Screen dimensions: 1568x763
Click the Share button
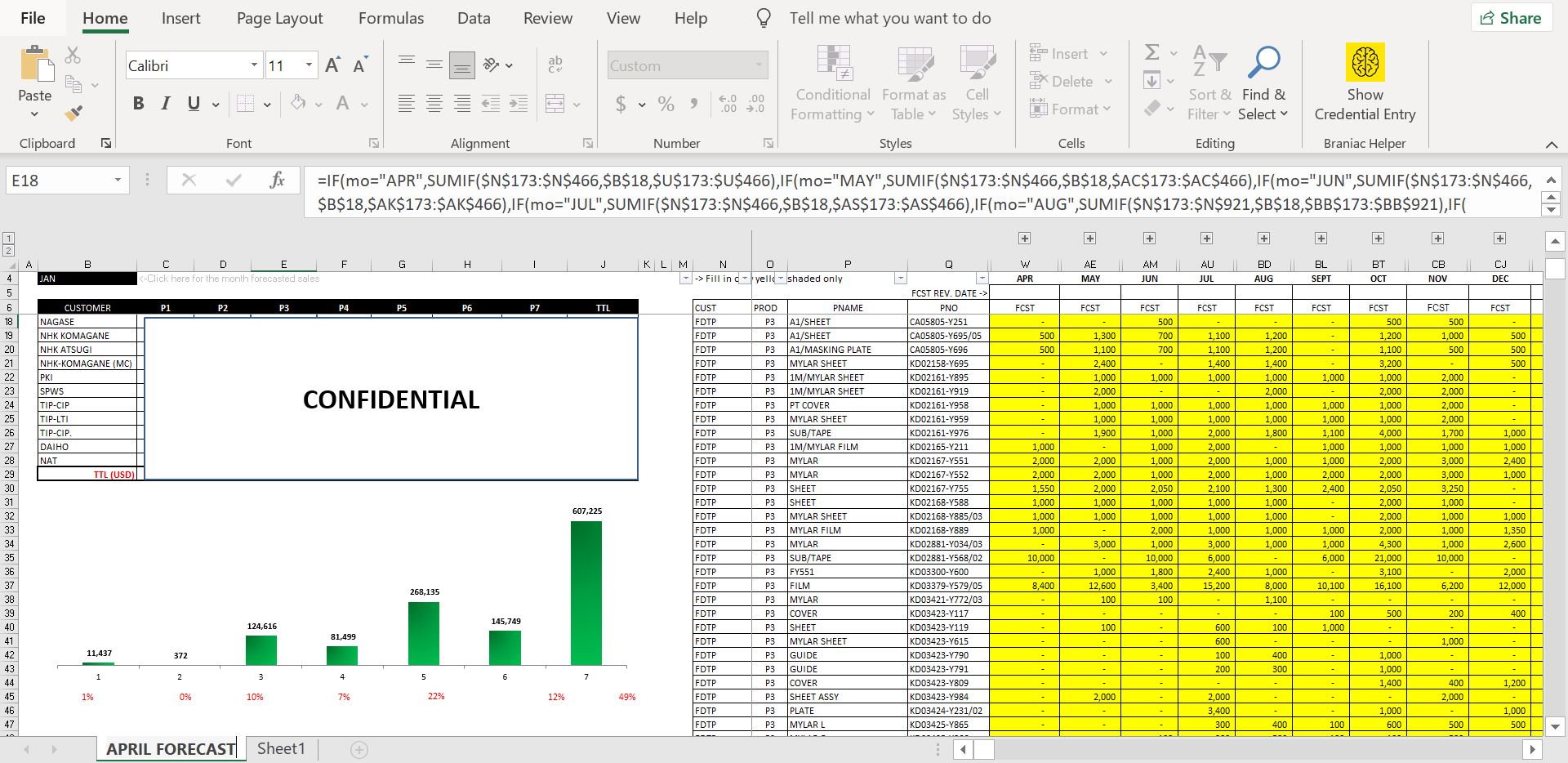[x=1510, y=18]
